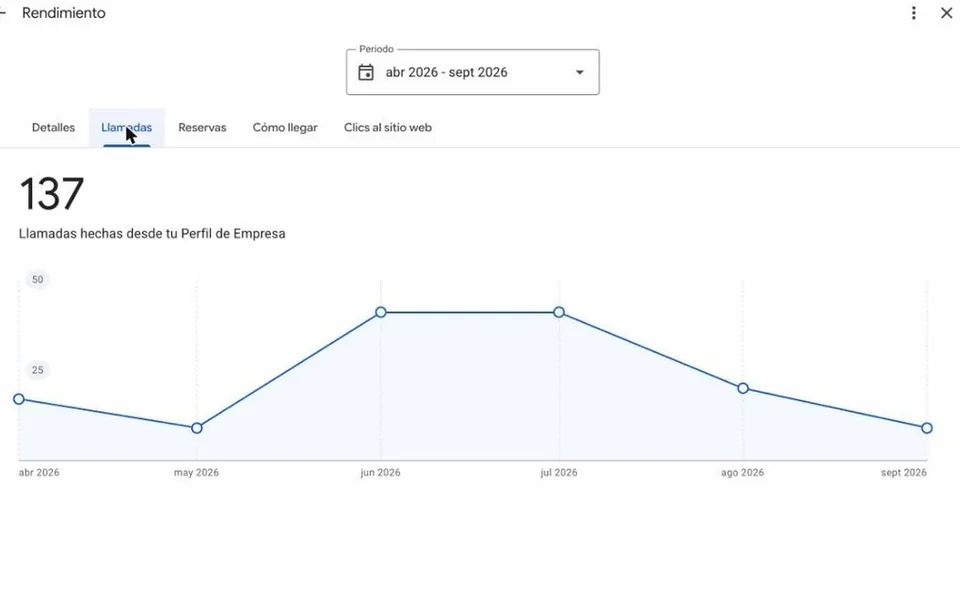Open the Clics al sitio web tab
Viewport: 960px width, 600px height.
[x=388, y=127]
